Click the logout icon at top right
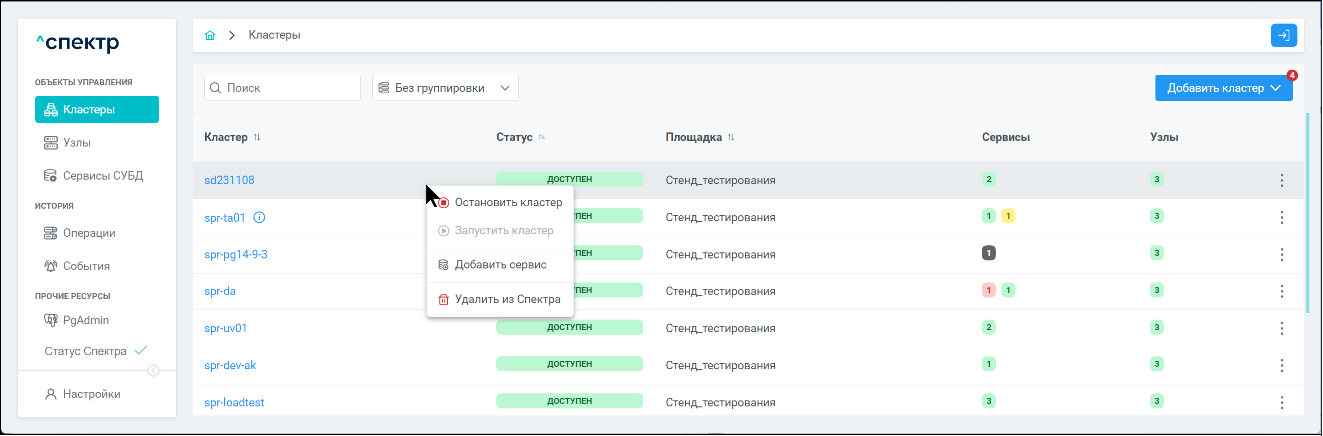1323x436 pixels. [1283, 35]
